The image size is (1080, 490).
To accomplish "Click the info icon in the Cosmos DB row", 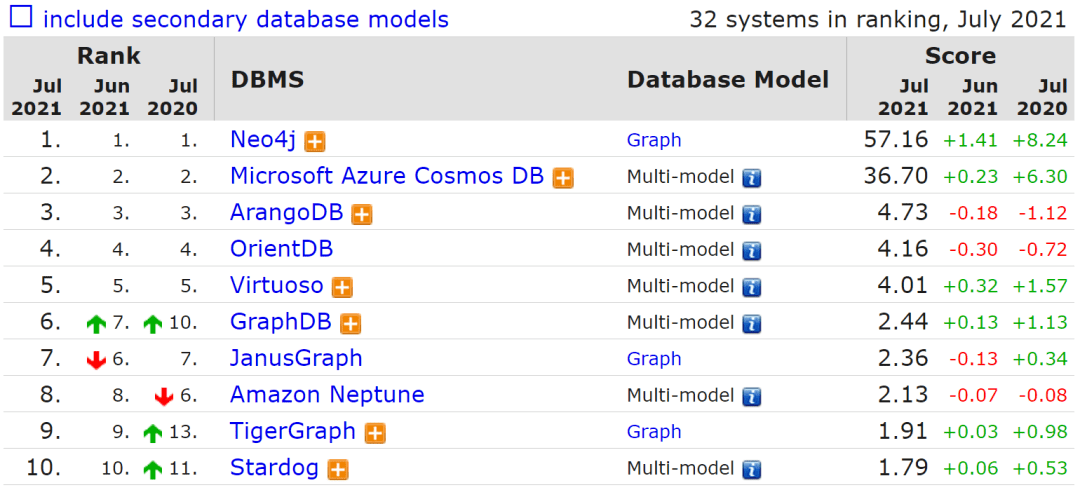I will (x=751, y=178).
